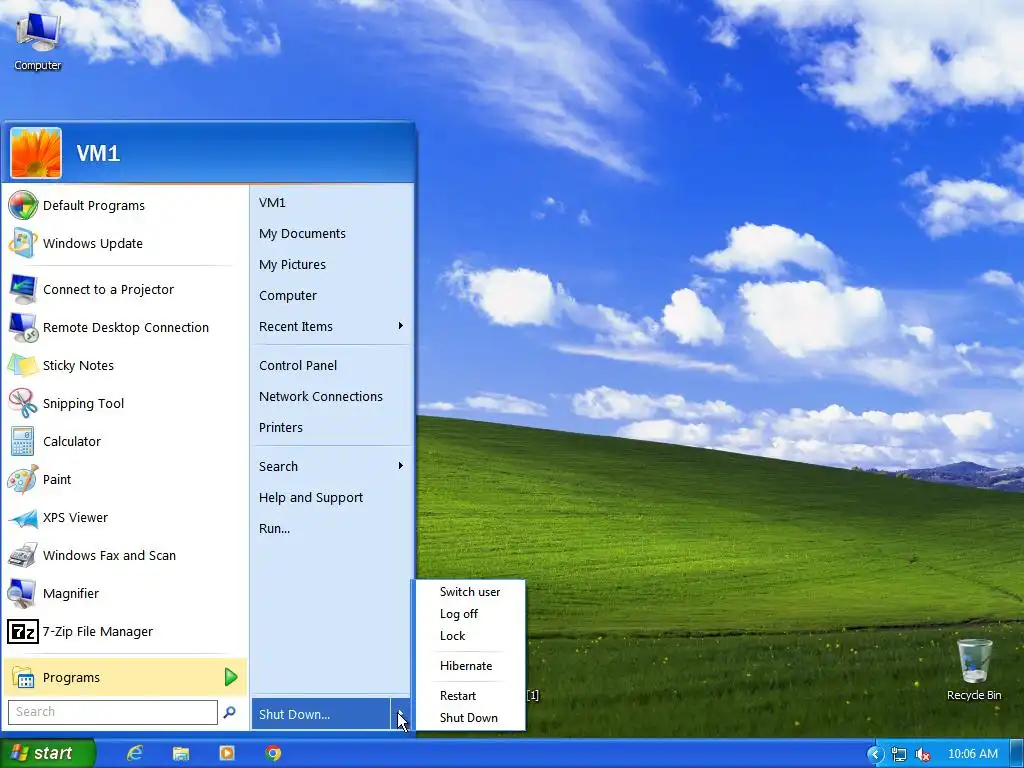Screen dimensions: 1024x768
Task: Click VM1 username in menu header
Action: (98, 153)
